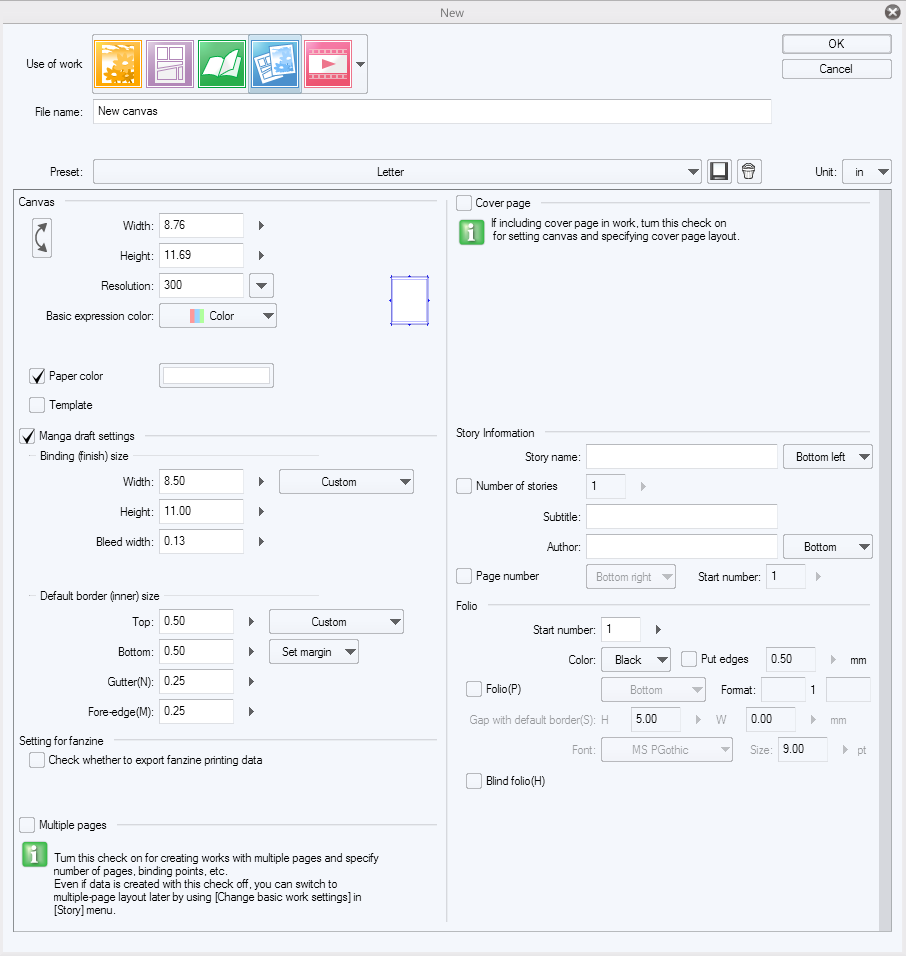Open default border Custom dropdown
The width and height of the screenshot is (906, 956).
[336, 622]
